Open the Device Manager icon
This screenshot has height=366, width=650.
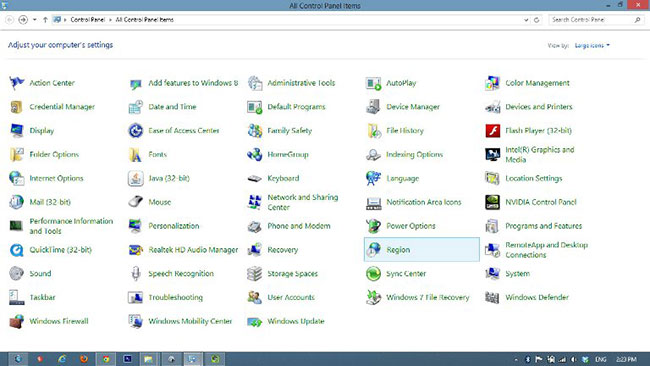tap(374, 107)
